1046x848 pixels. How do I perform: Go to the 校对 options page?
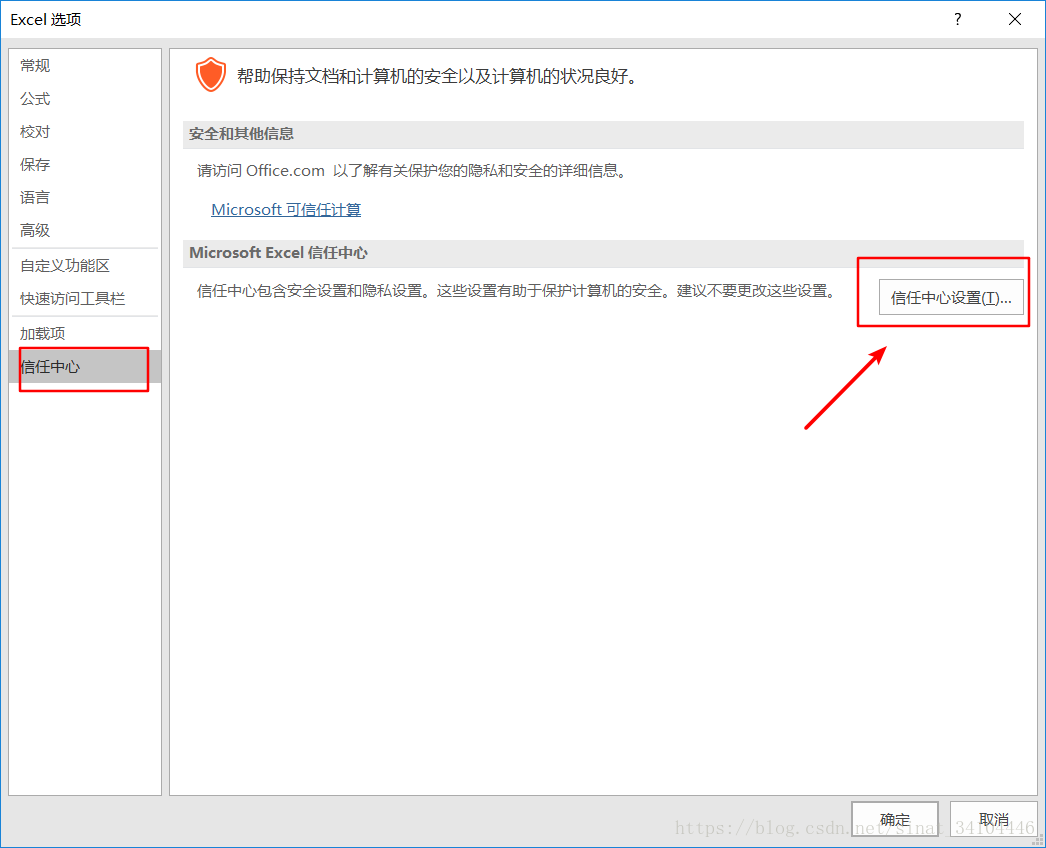coord(85,131)
